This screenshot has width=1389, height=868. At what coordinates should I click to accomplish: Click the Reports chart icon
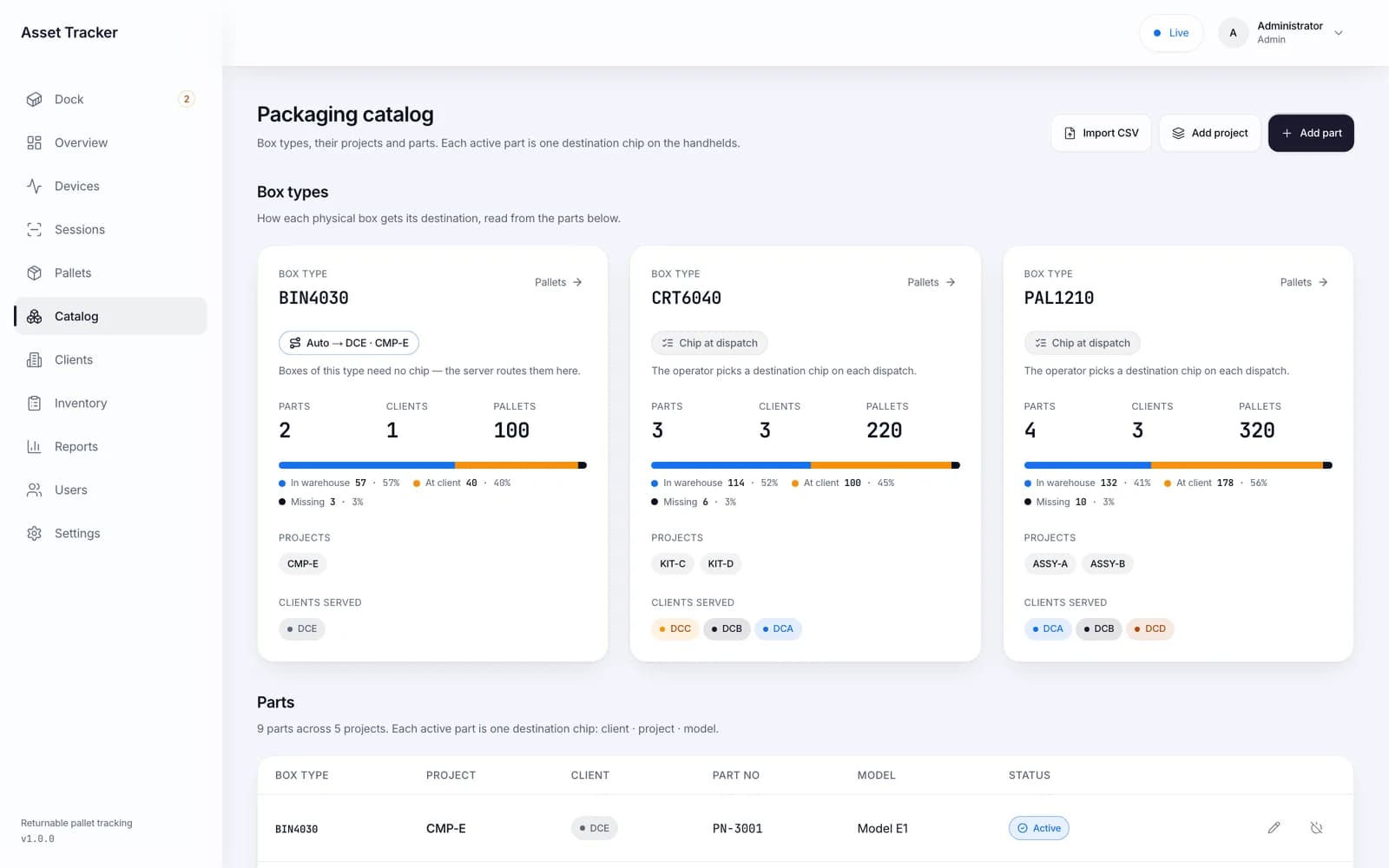pyautogui.click(x=34, y=446)
